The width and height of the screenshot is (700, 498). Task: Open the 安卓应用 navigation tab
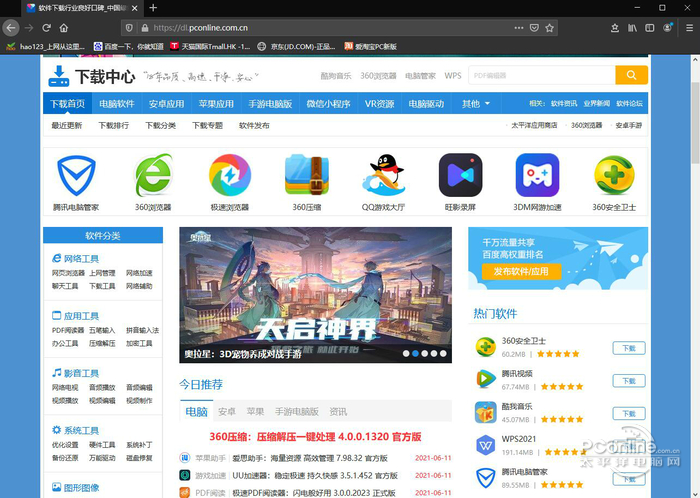point(167,104)
